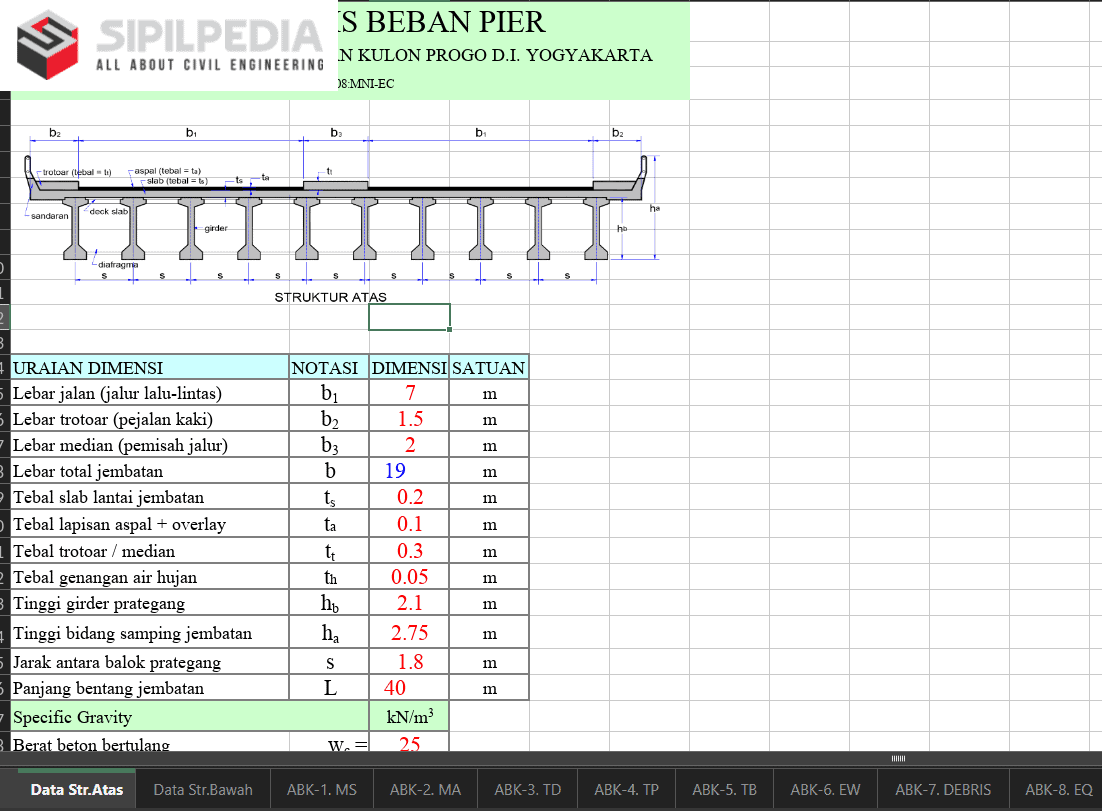This screenshot has width=1102, height=811.
Task: Open the ABK-3. TD sheet tab
Action: 528,789
